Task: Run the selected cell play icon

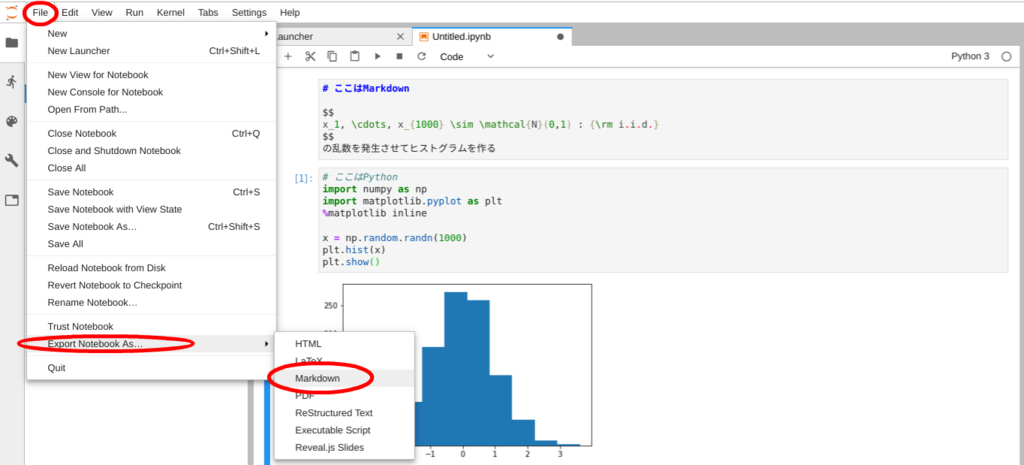Action: [x=377, y=56]
